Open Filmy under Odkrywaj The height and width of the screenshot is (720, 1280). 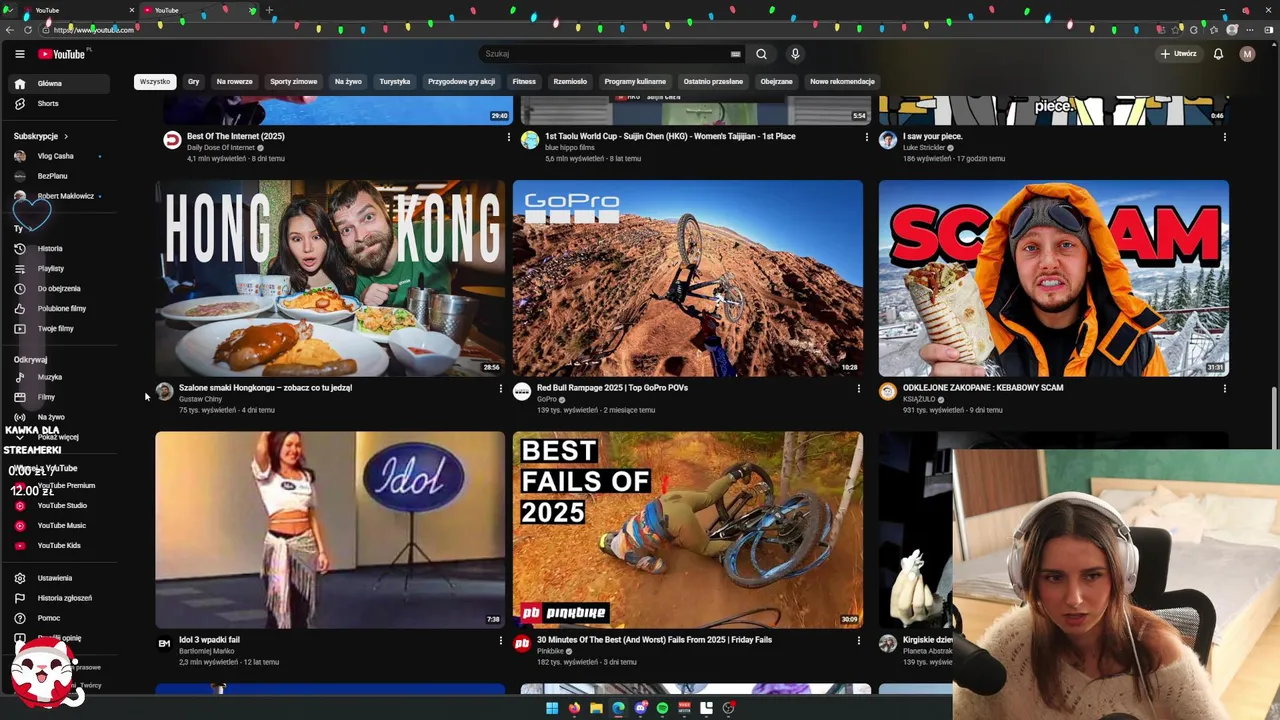pyautogui.click(x=59, y=397)
